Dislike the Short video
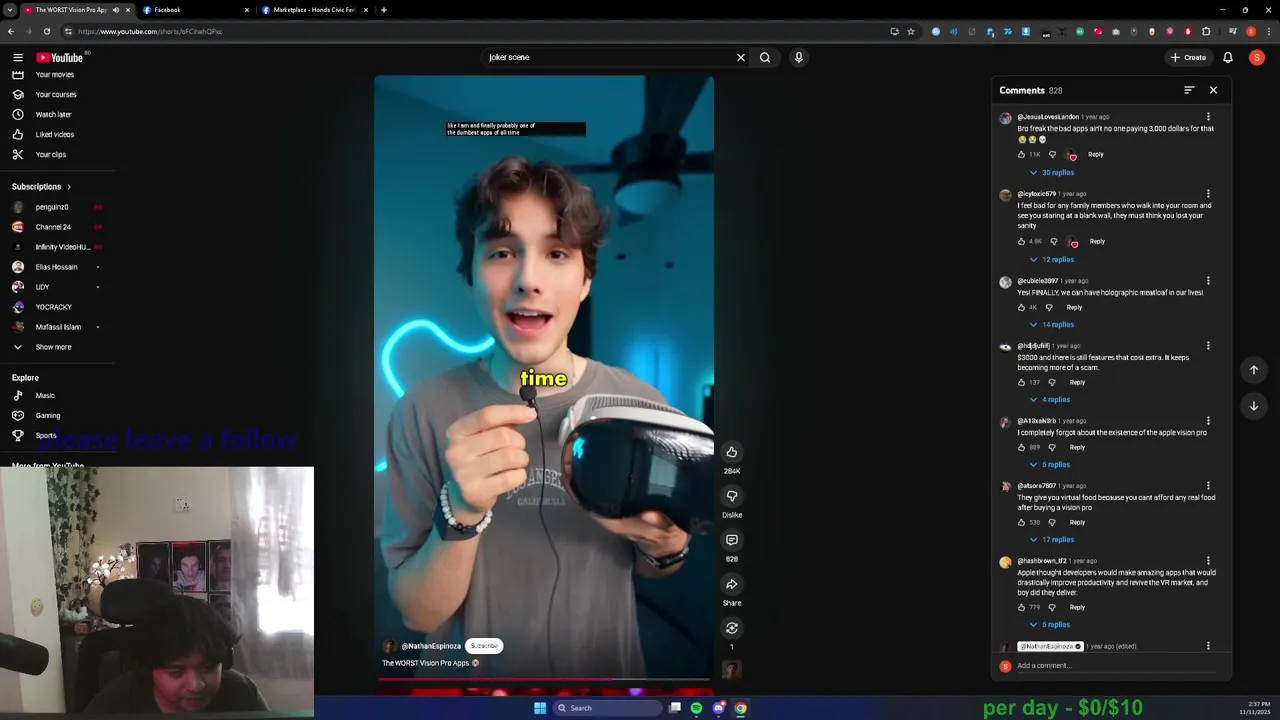 point(732,496)
